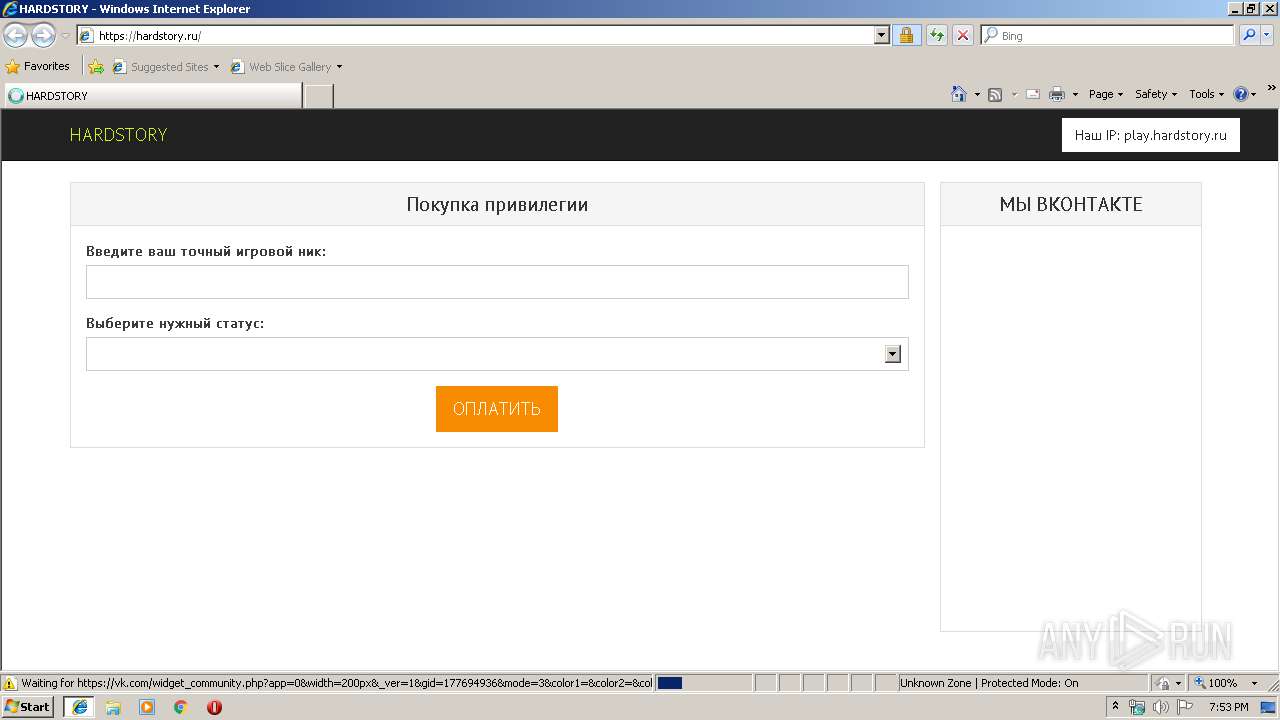The height and width of the screenshot is (720, 1280).
Task: Open the security lock report icon
Action: 906,35
